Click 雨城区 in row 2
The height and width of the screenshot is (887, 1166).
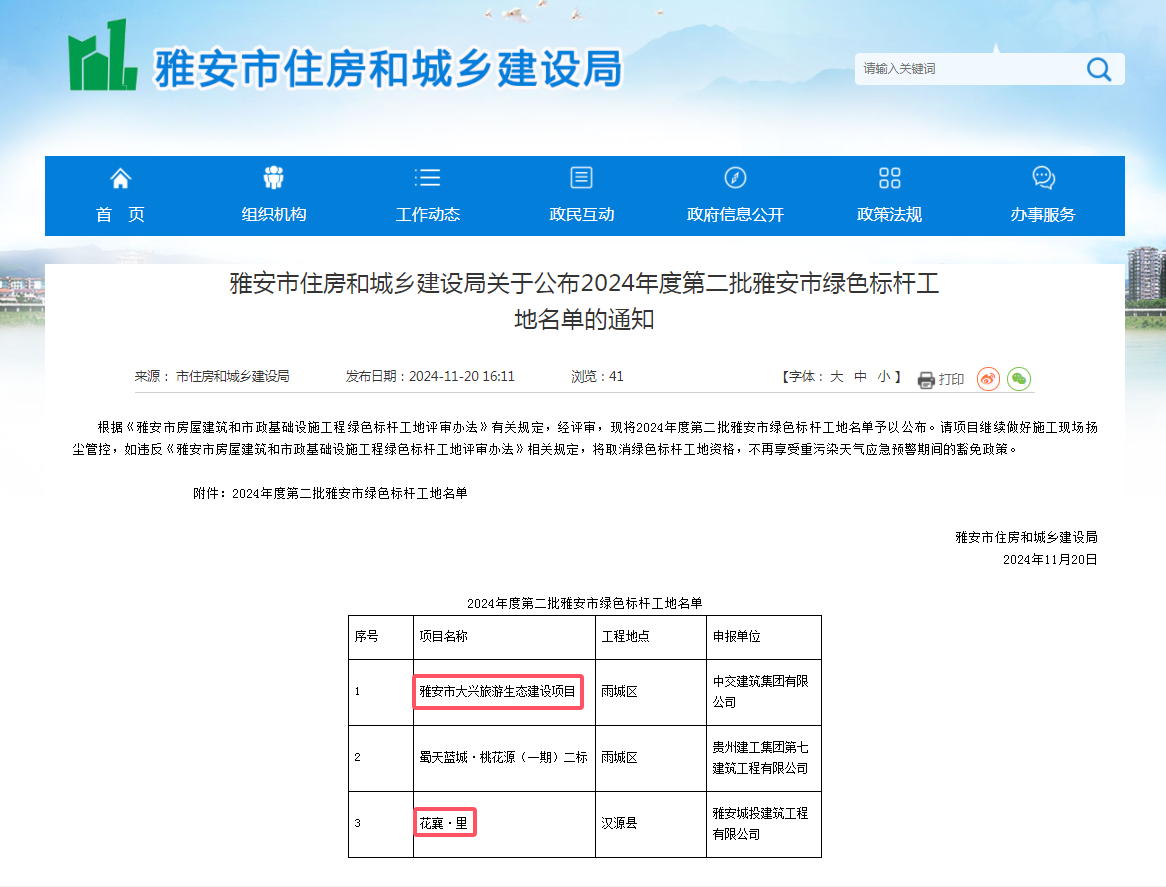(x=619, y=758)
